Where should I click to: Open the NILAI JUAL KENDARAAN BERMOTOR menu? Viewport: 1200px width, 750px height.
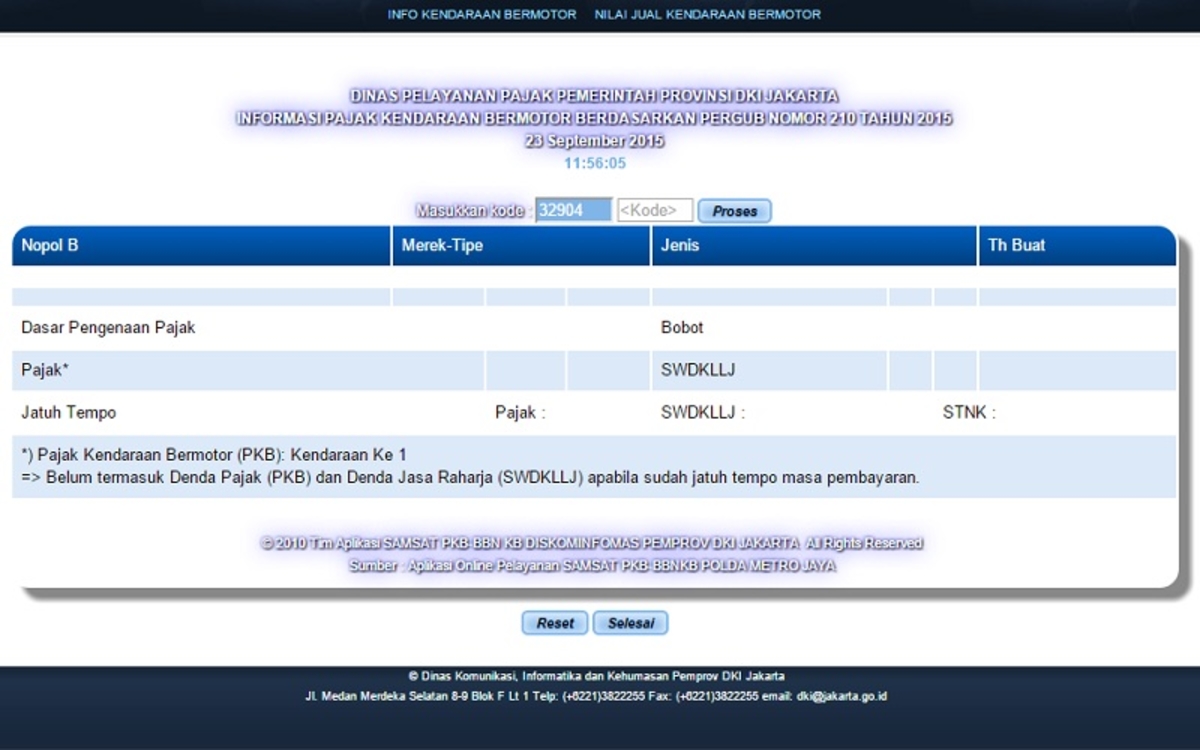coord(707,15)
